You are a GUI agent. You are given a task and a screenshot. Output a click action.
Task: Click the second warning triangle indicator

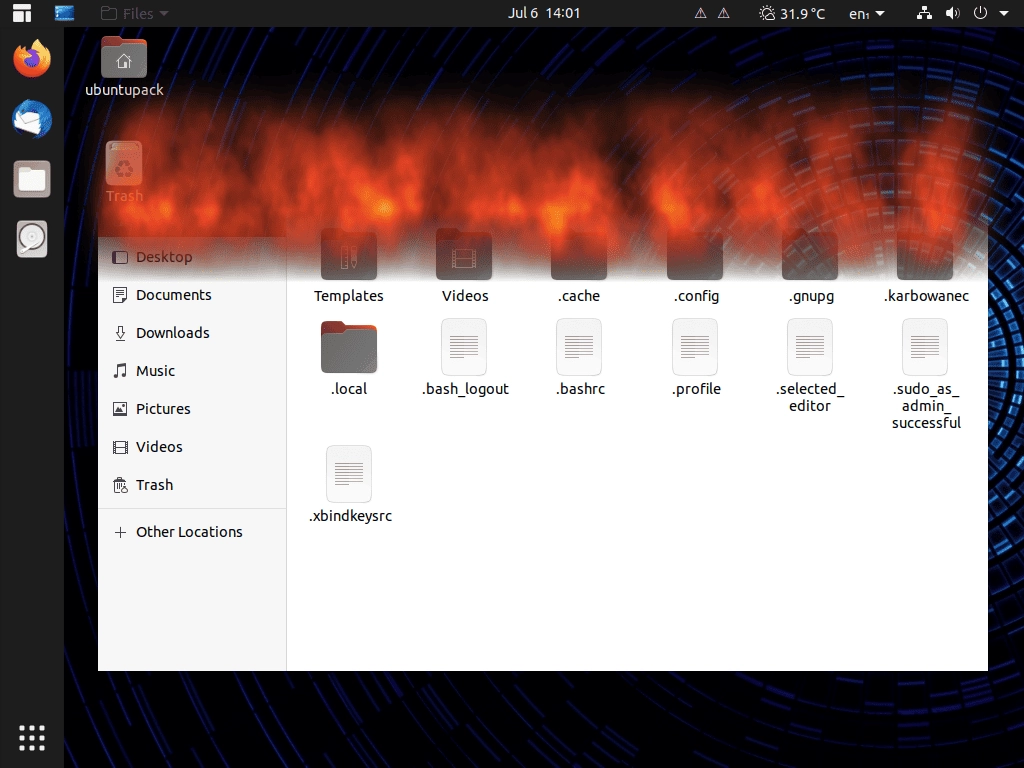[724, 13]
